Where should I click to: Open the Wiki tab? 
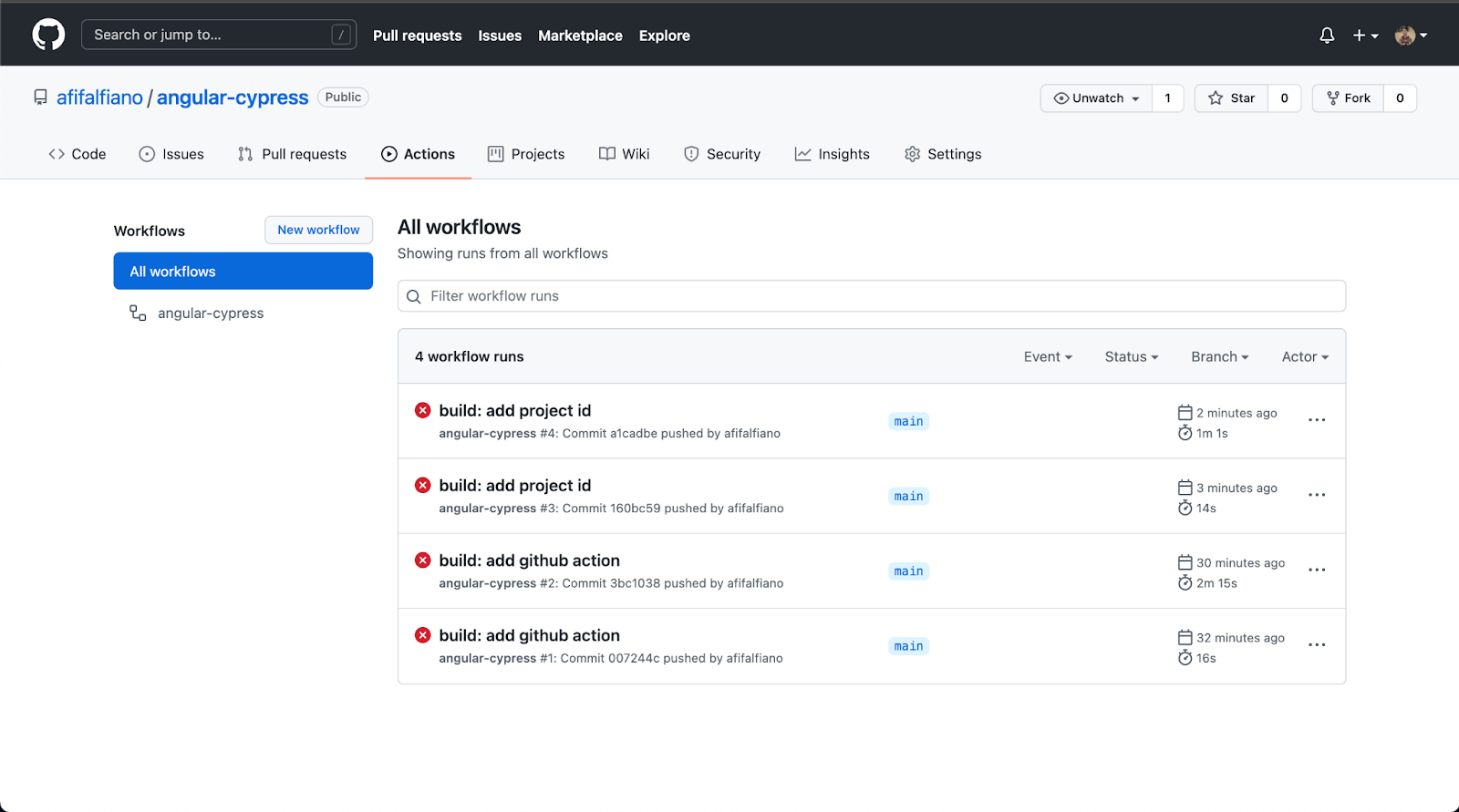point(625,154)
